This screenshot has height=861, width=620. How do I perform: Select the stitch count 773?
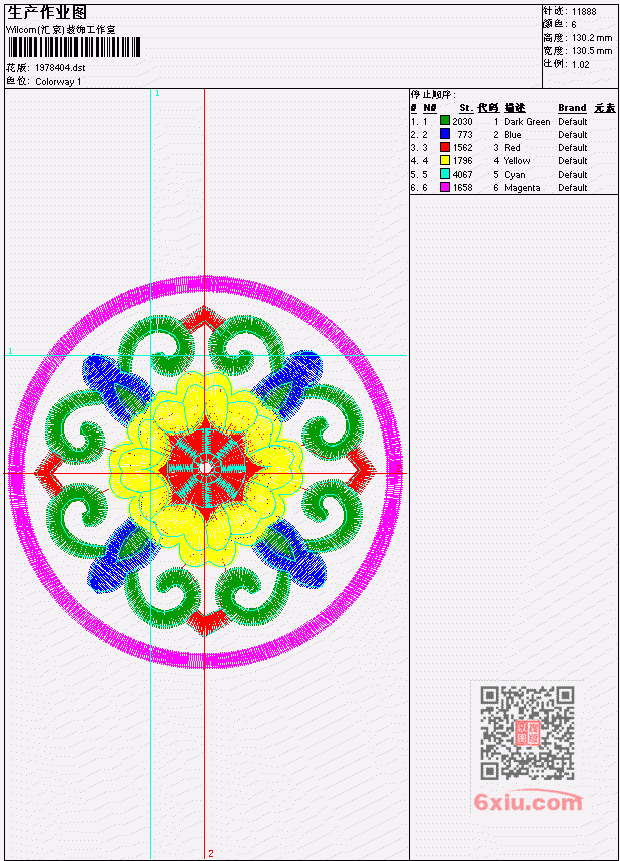coord(465,135)
